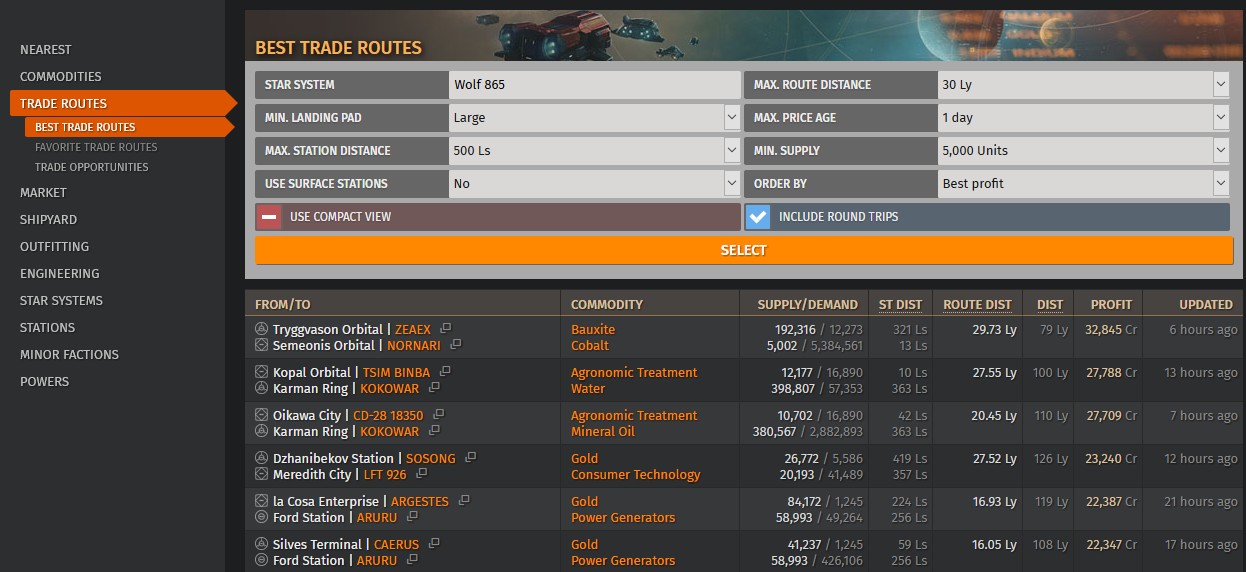1246x572 pixels.
Task: Click the copy icon next to SOSONG
Action: tap(471, 458)
